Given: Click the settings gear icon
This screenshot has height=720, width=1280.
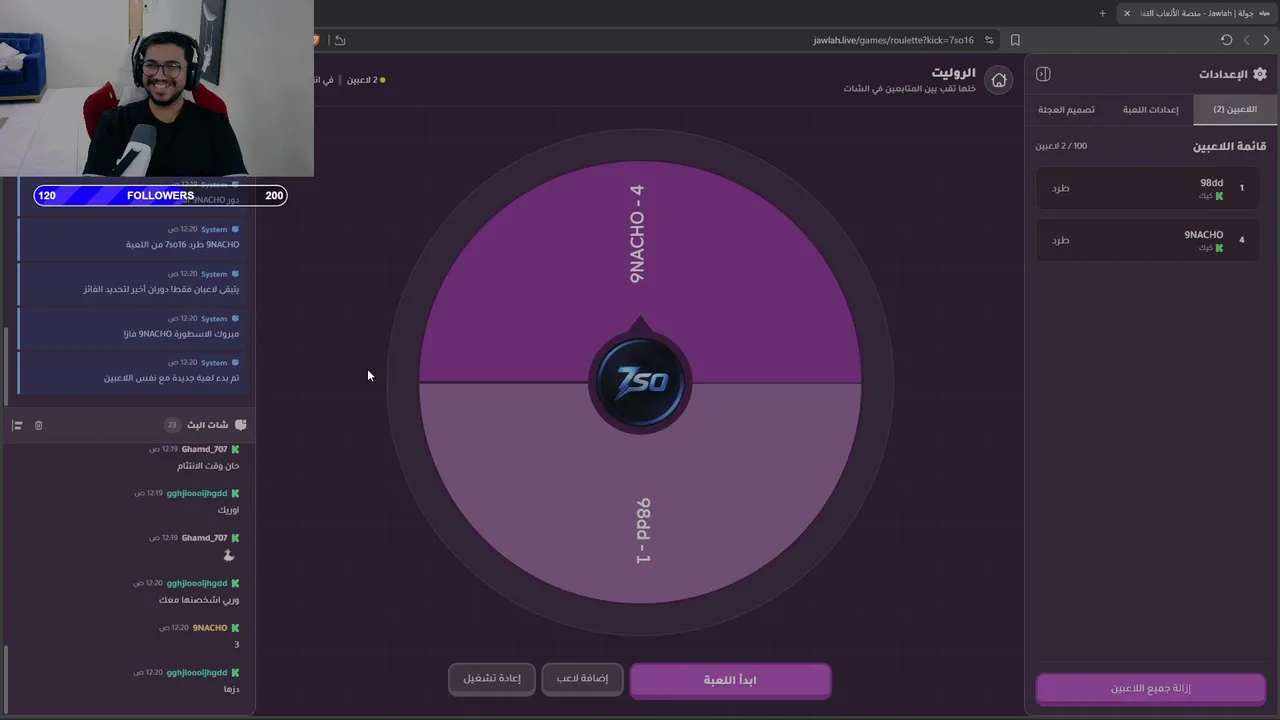Looking at the screenshot, I should [x=1259, y=74].
